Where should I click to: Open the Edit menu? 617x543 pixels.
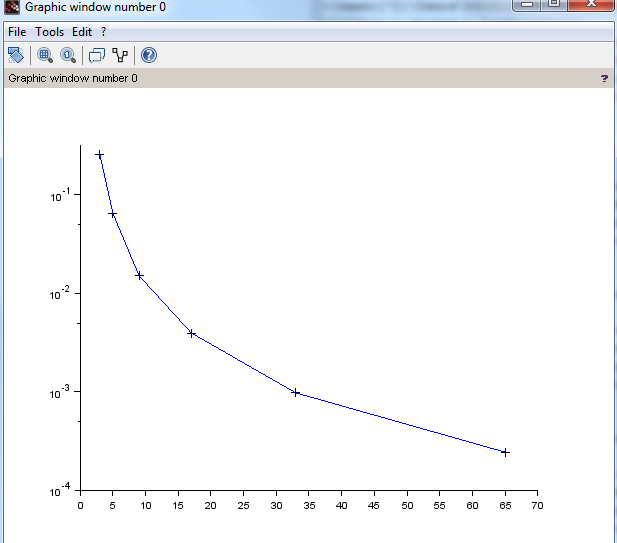coord(82,32)
